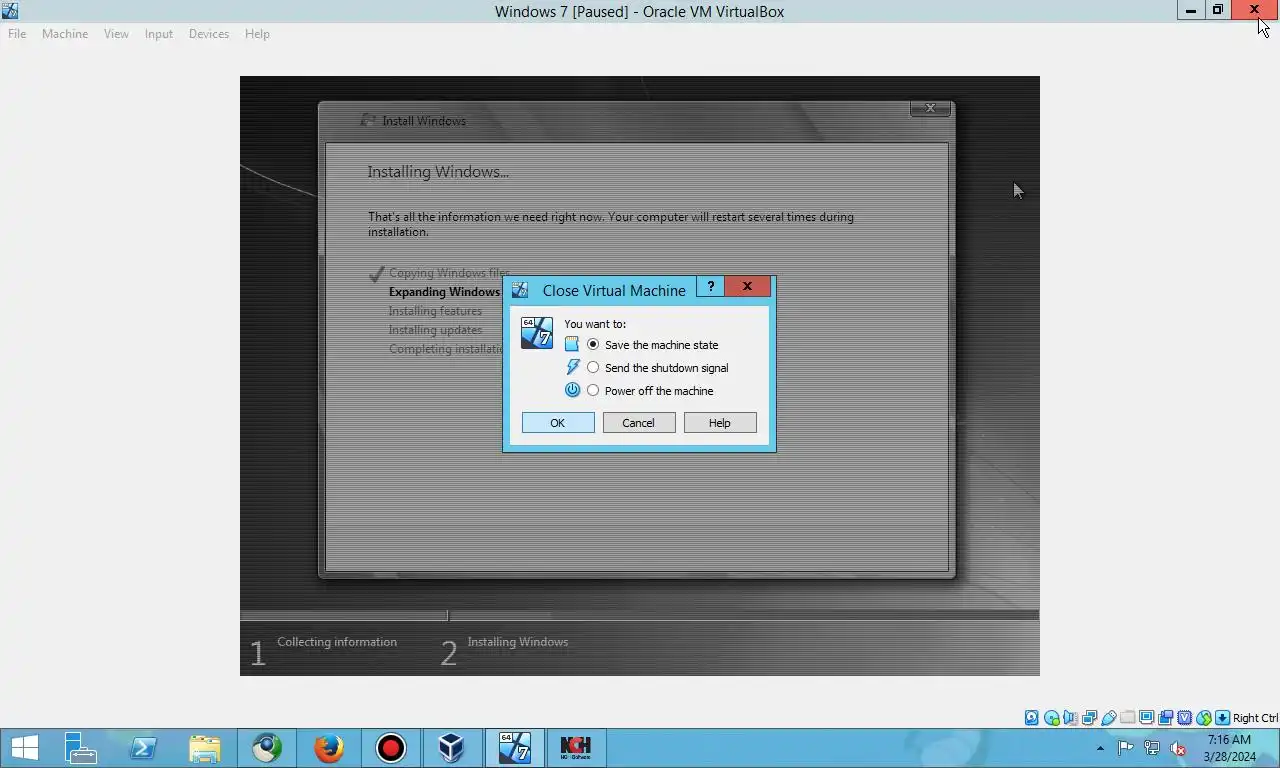Open VirtualBox Manager taskbar icon
Viewport: 1280px width, 768px height.
(452, 748)
